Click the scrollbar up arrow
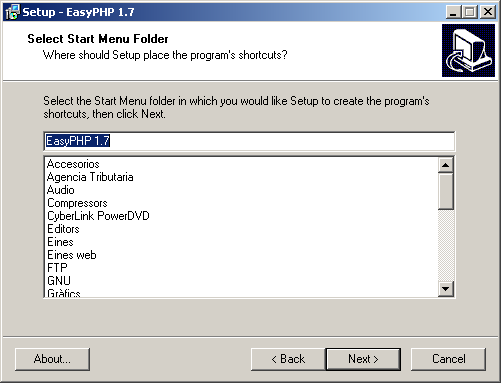Screen dimensions: 501x383 pyautogui.click(x=446, y=165)
